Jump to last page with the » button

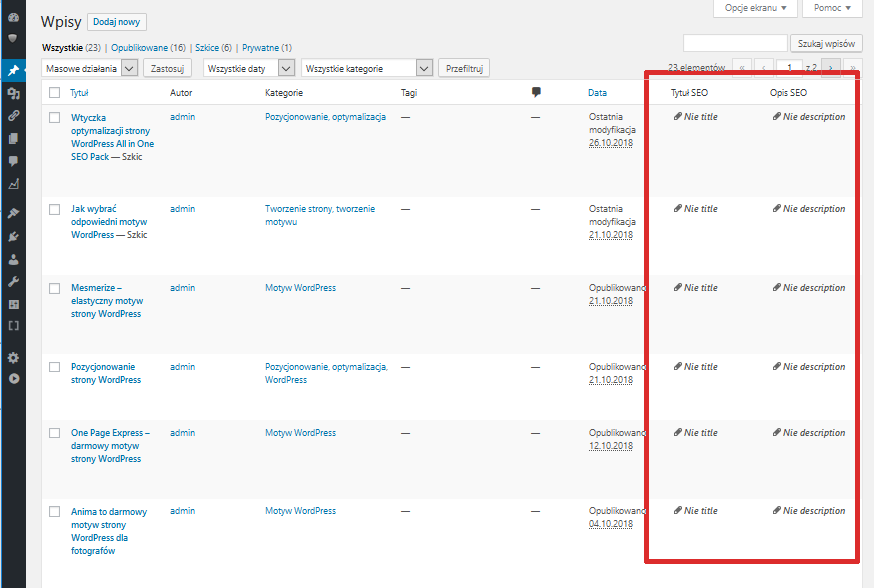point(853,68)
